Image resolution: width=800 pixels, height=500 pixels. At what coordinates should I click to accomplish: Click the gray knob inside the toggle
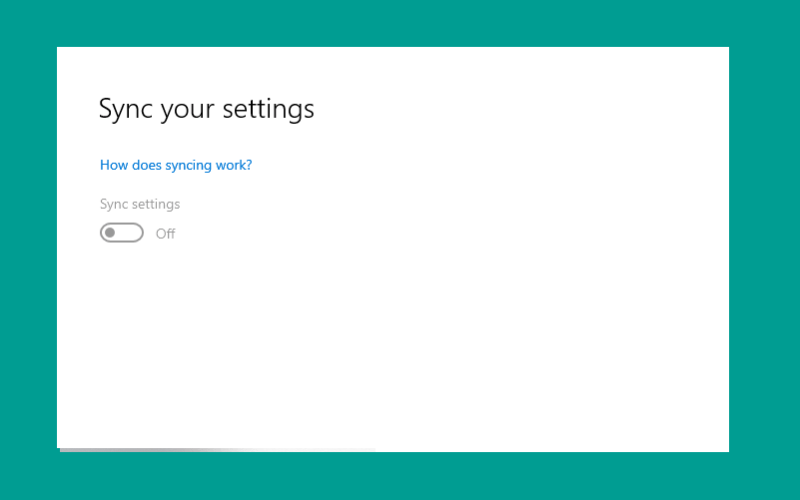110,233
